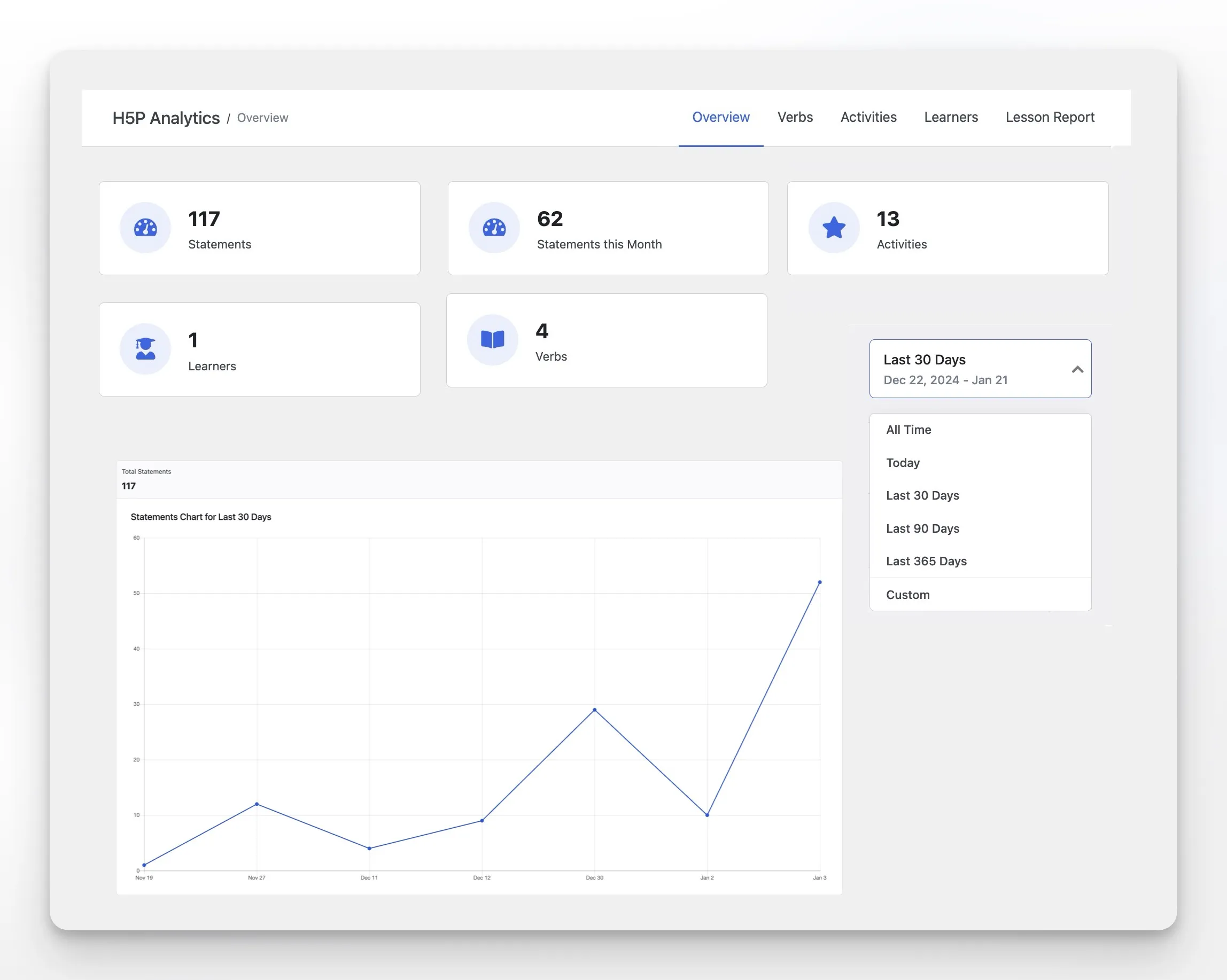Click the Statements analytics icon
The height and width of the screenshot is (980, 1227).
[146, 228]
